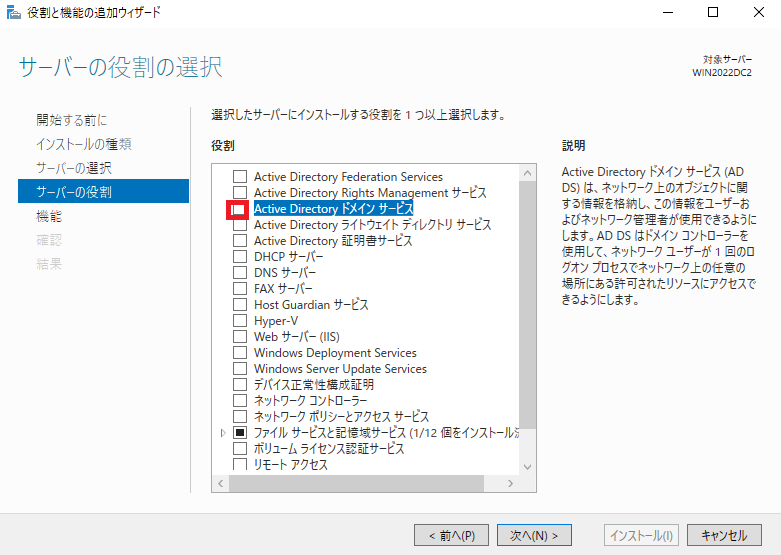Check the FAX サーバー checkbox
The height and width of the screenshot is (555, 781).
(x=240, y=288)
